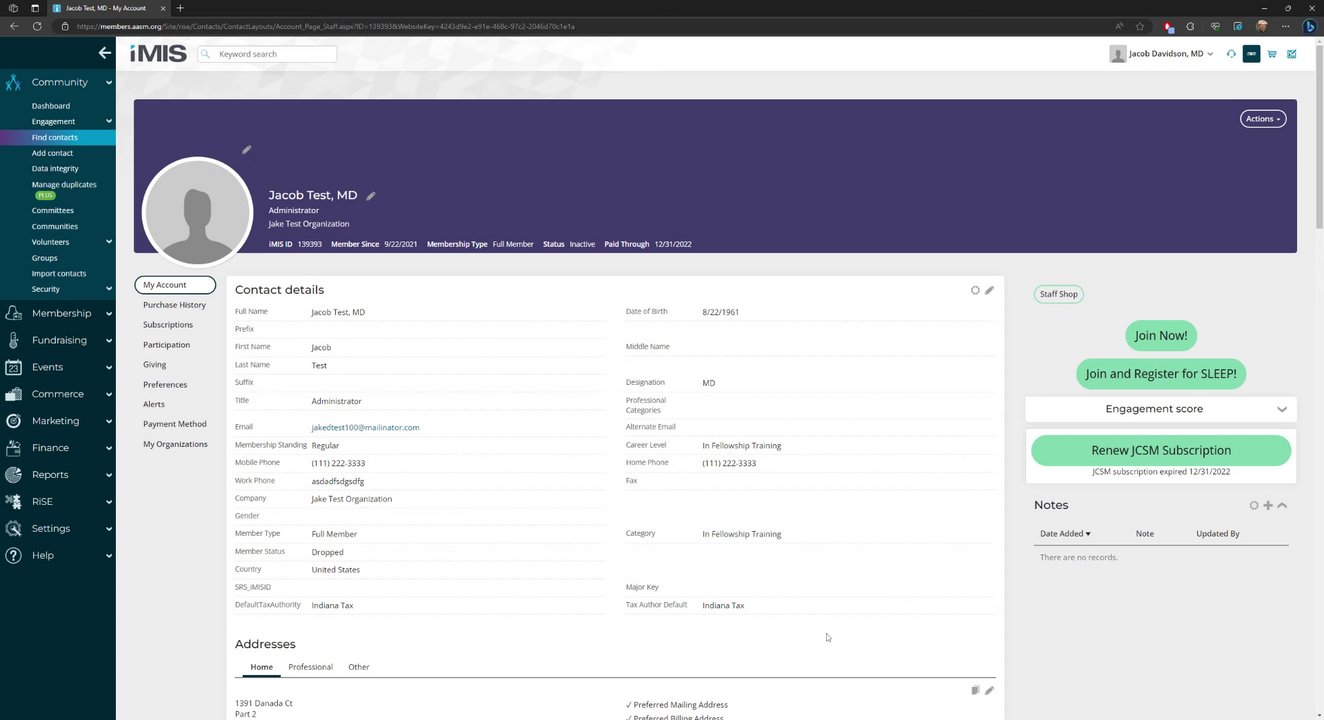Screen dimensions: 1324x720
Task: Open the RiSE section icon
Action: tap(13, 501)
